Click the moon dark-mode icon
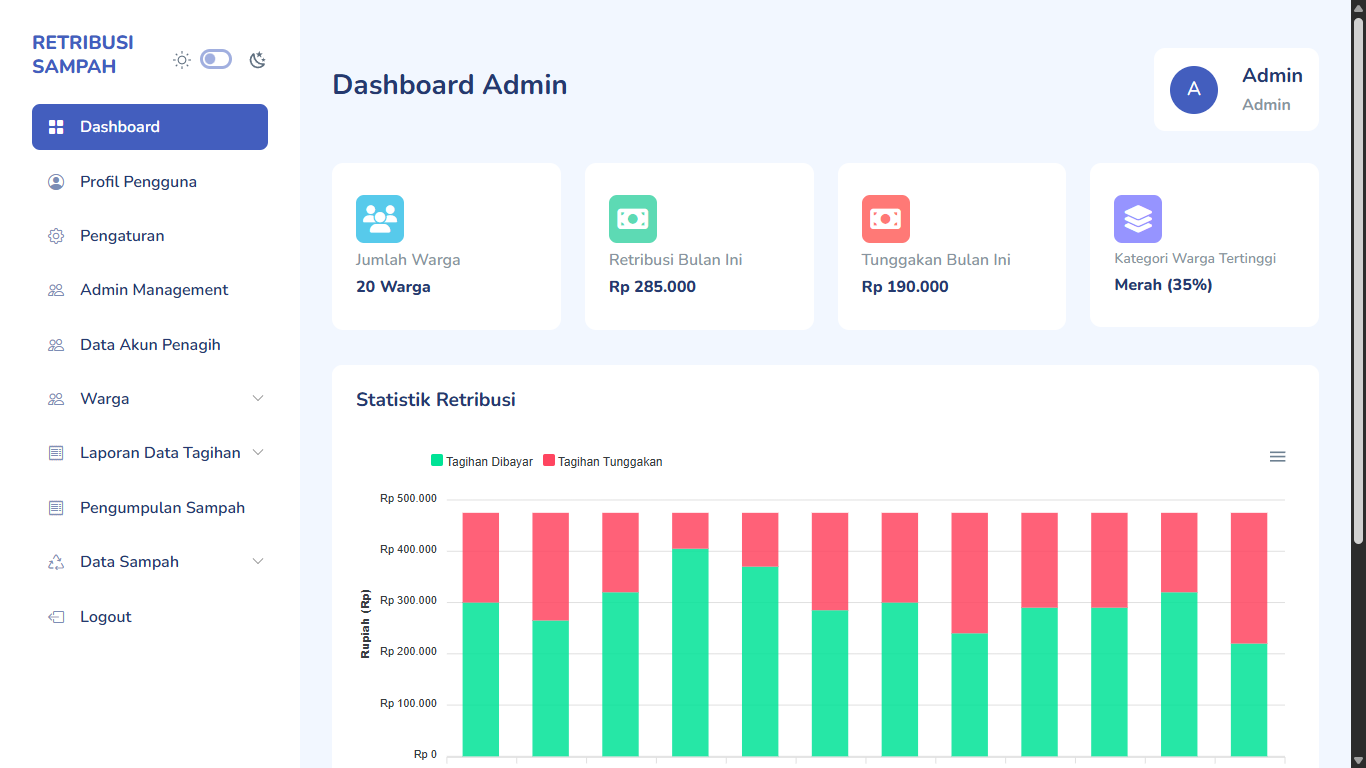This screenshot has width=1366, height=768. 258,60
